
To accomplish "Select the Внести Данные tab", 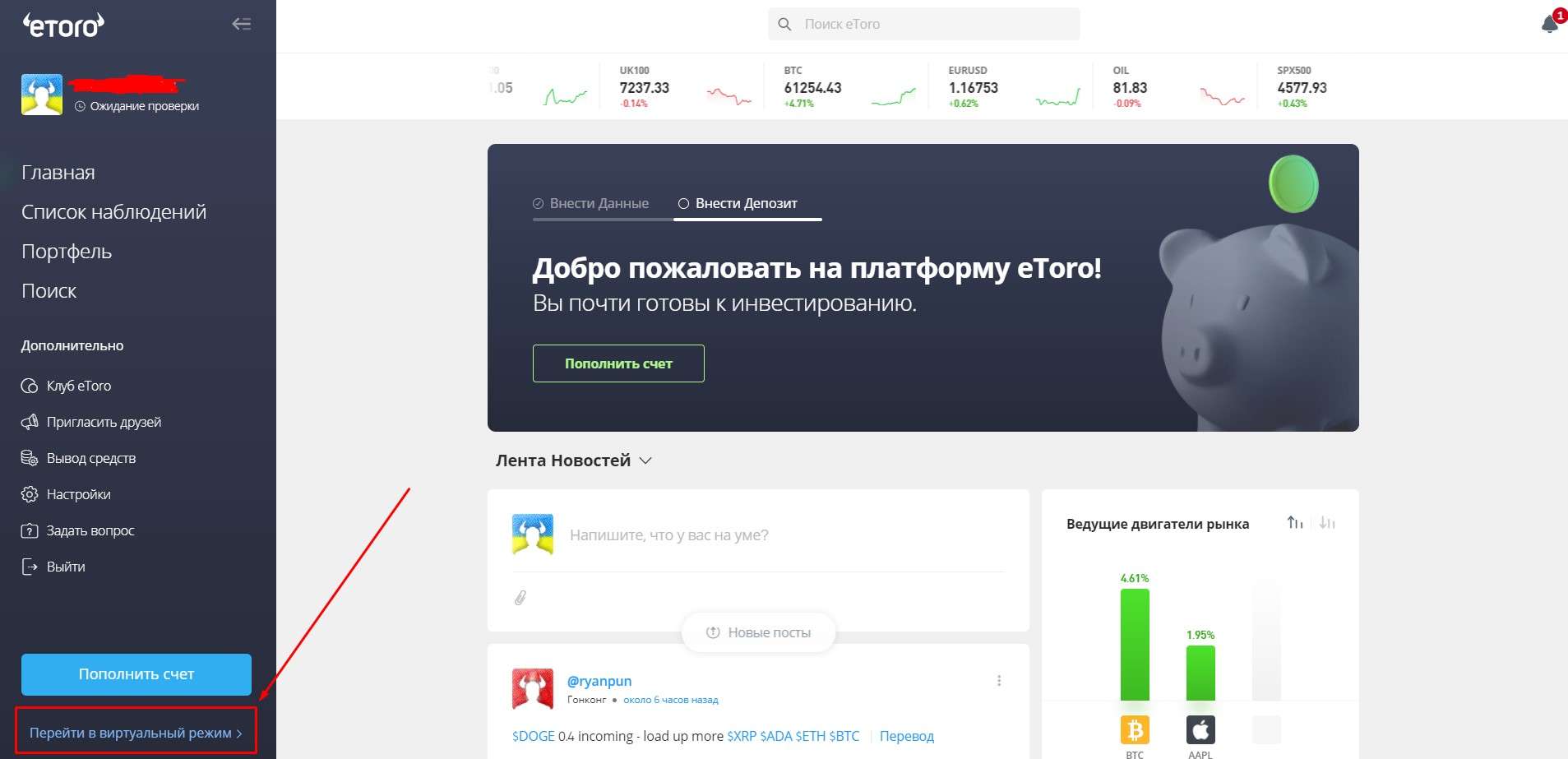I will pos(591,203).
